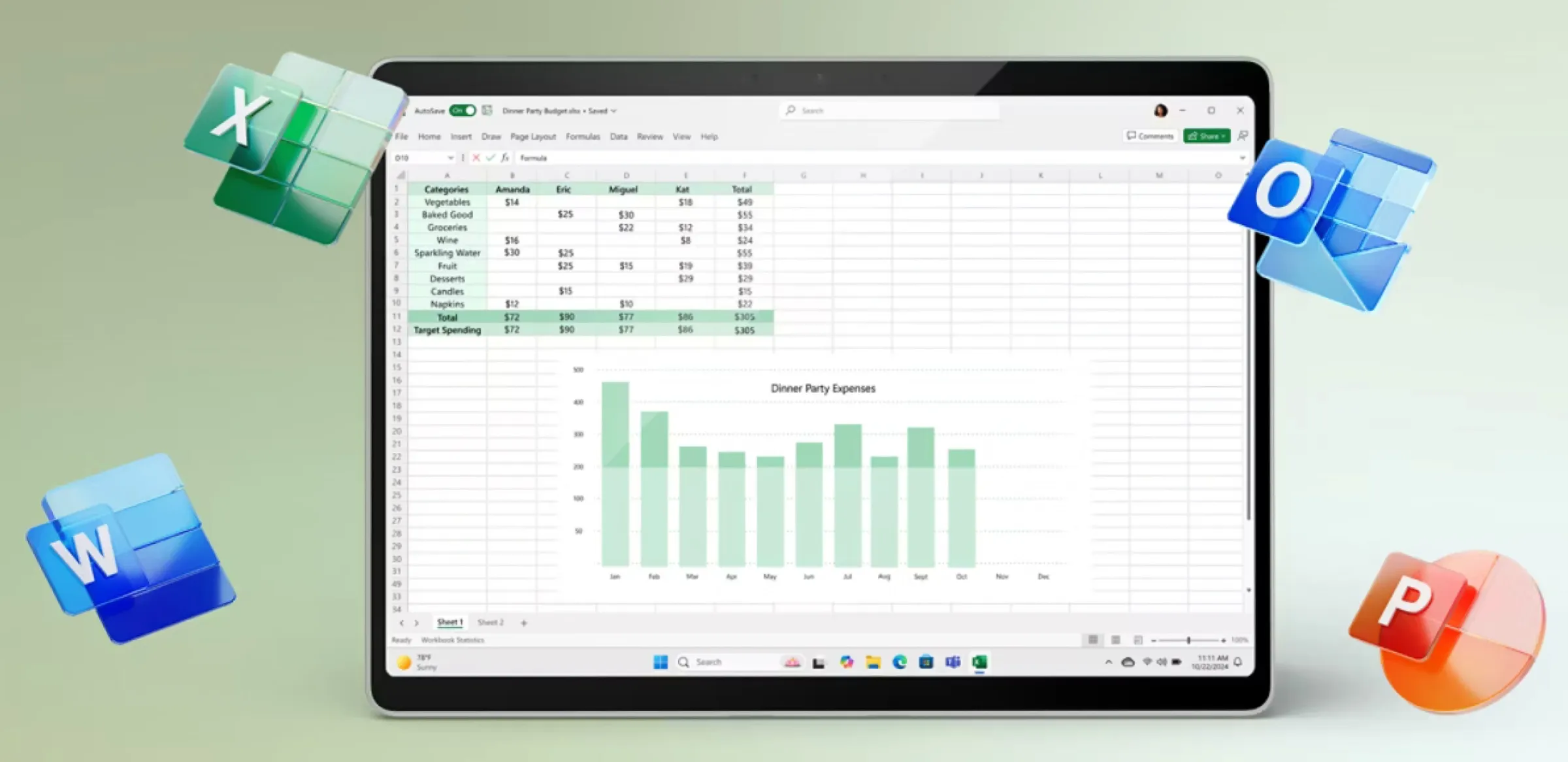Image resolution: width=1568 pixels, height=762 pixels.
Task: Switch to the Formulas ribbon tab
Action: (582, 137)
